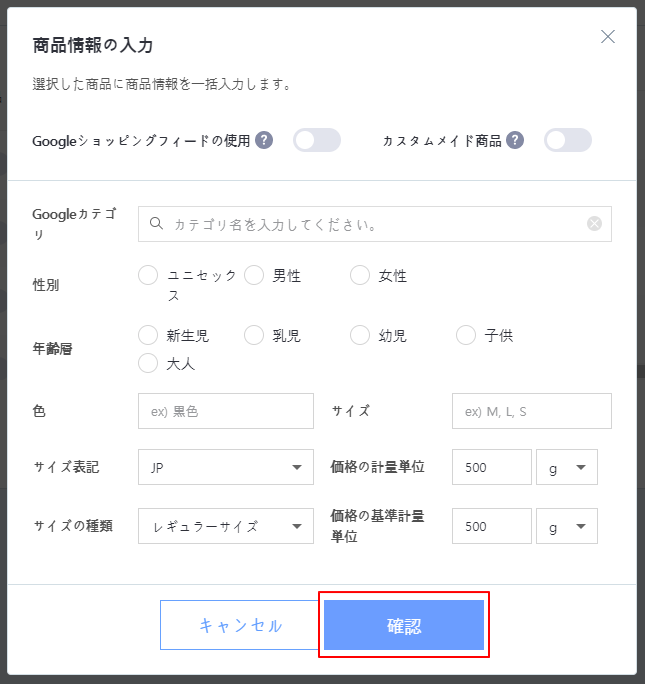This screenshot has height=684, width=645.
Task: Select 新生児 age group
Action: coord(148,335)
